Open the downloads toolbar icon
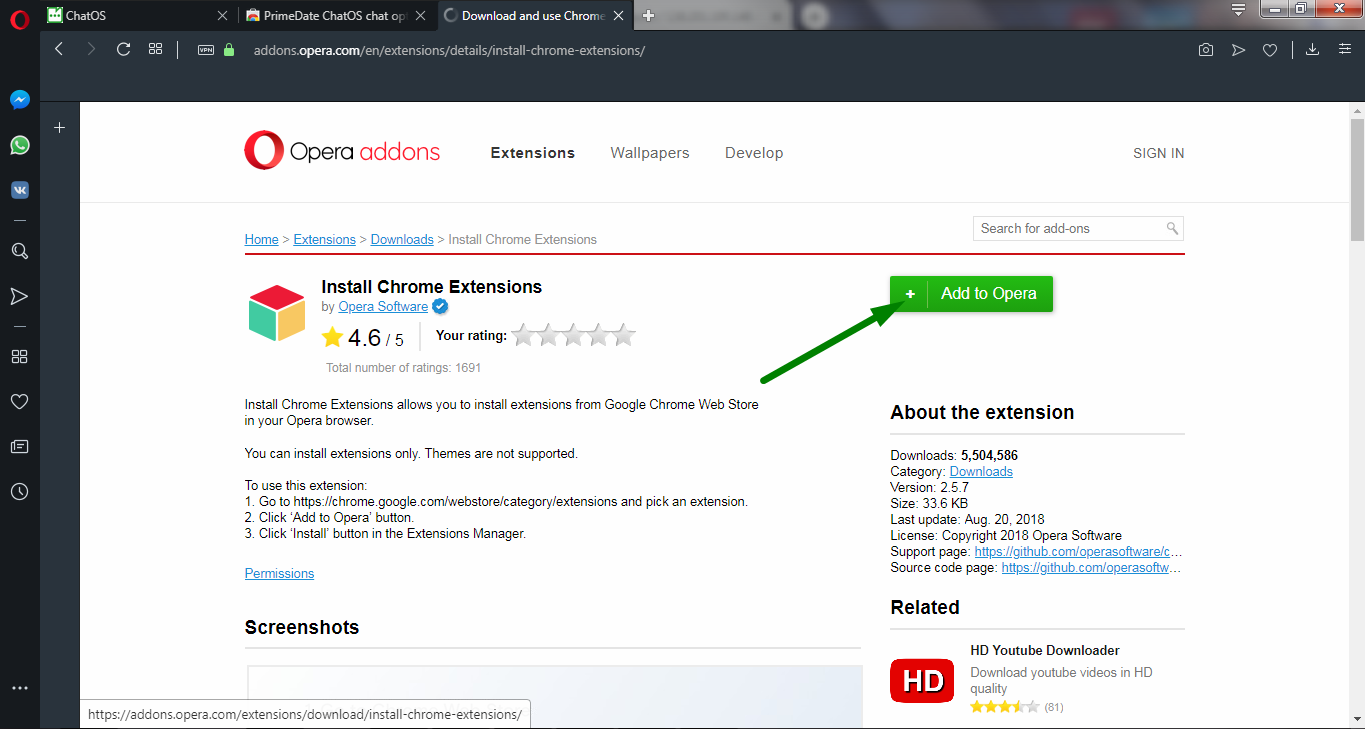This screenshot has width=1365, height=729. click(1312, 50)
